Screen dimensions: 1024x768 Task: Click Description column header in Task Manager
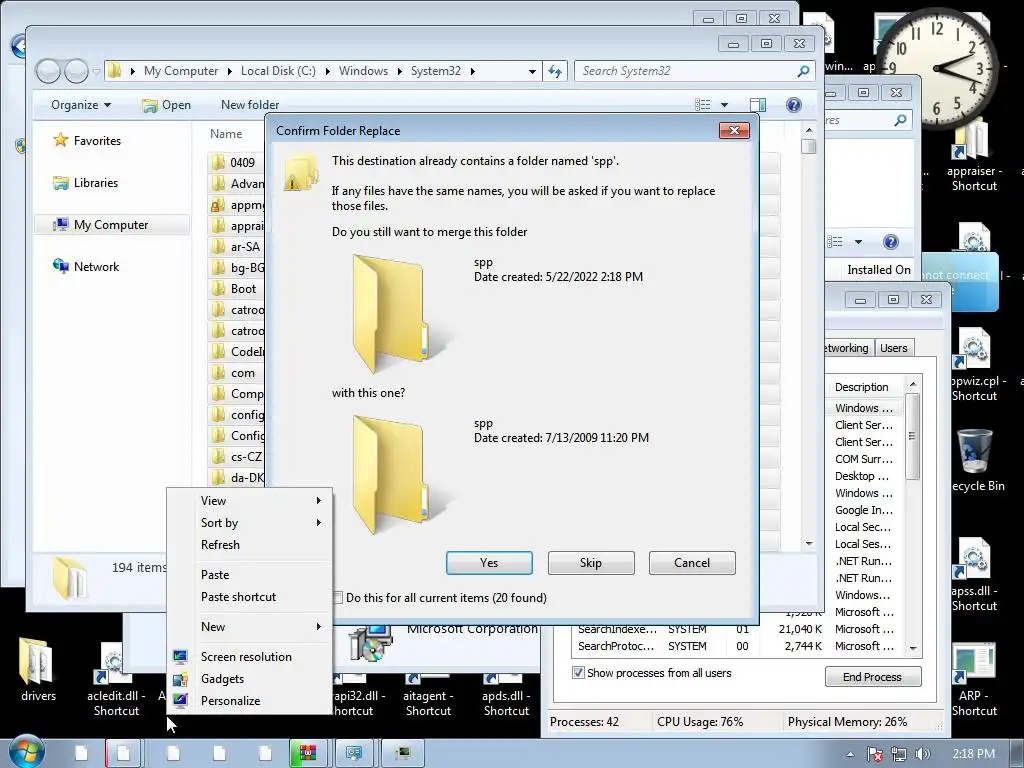click(x=862, y=387)
